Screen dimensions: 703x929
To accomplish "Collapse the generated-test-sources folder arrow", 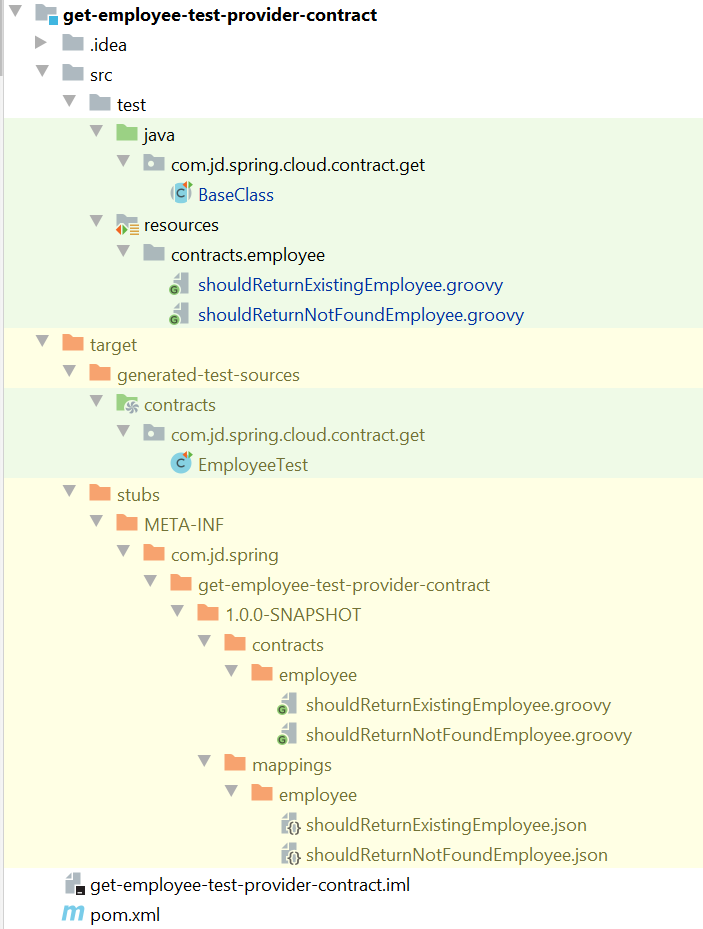I will pyautogui.click(x=70, y=371).
